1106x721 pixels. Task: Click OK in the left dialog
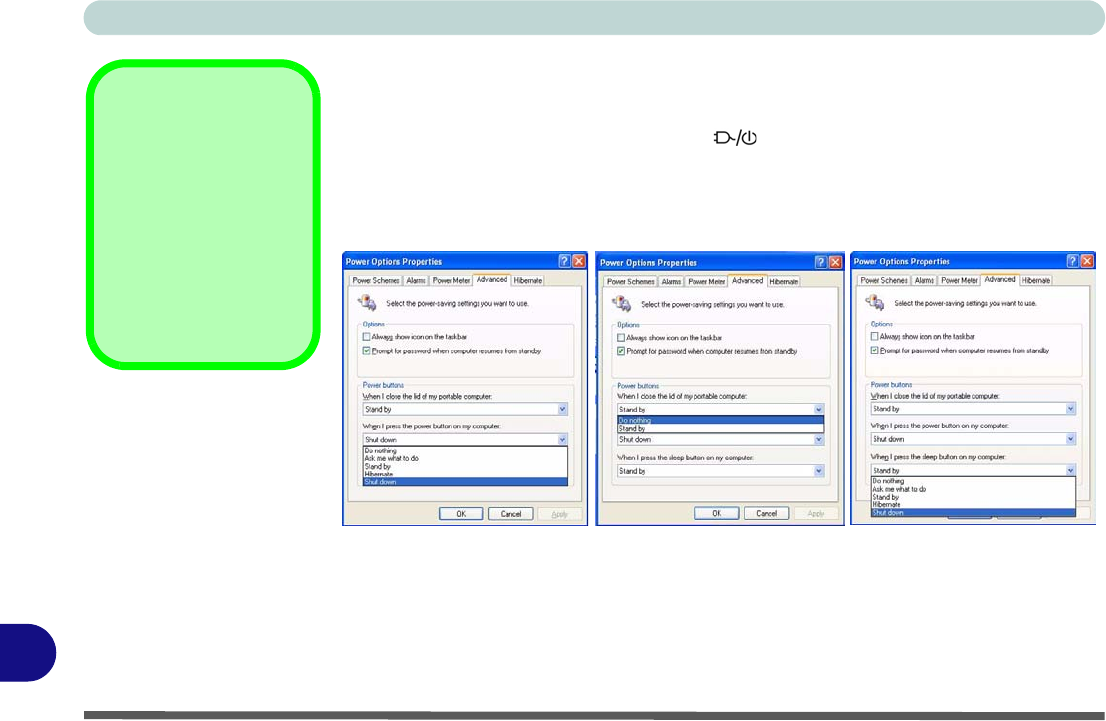(461, 514)
